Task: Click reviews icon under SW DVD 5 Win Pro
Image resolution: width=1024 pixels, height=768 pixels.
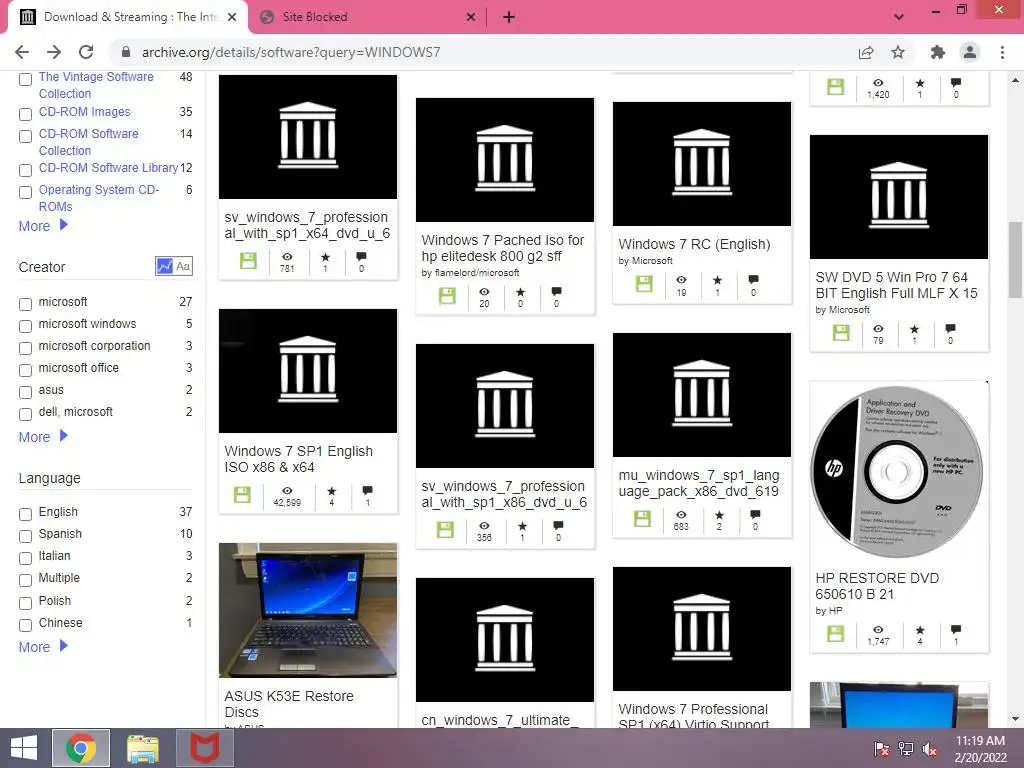Action: click(950, 328)
